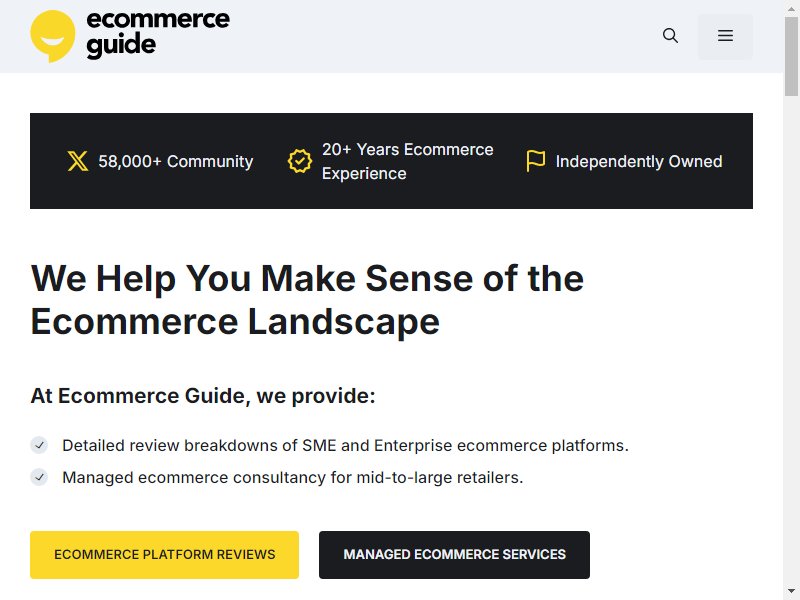
Task: Click the yellow flag icon
Action: click(536, 161)
